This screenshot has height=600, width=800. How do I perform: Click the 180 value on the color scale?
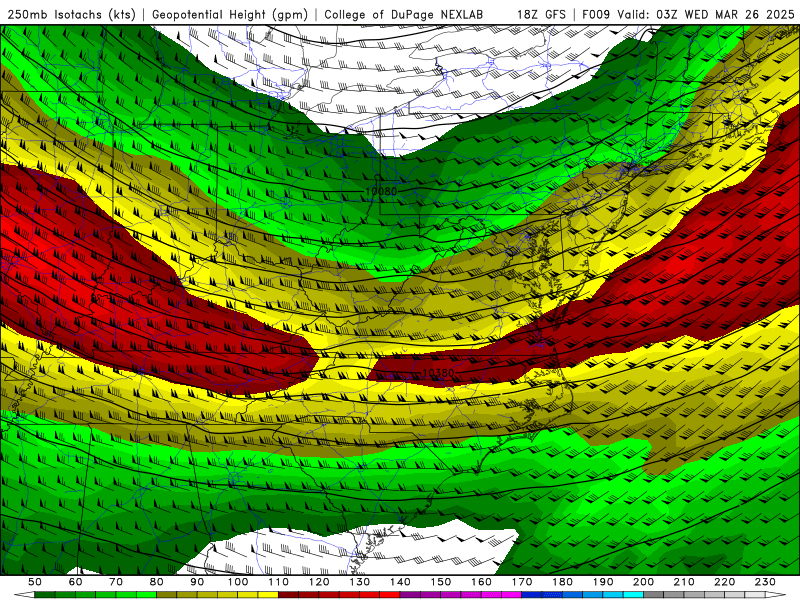coord(562,582)
